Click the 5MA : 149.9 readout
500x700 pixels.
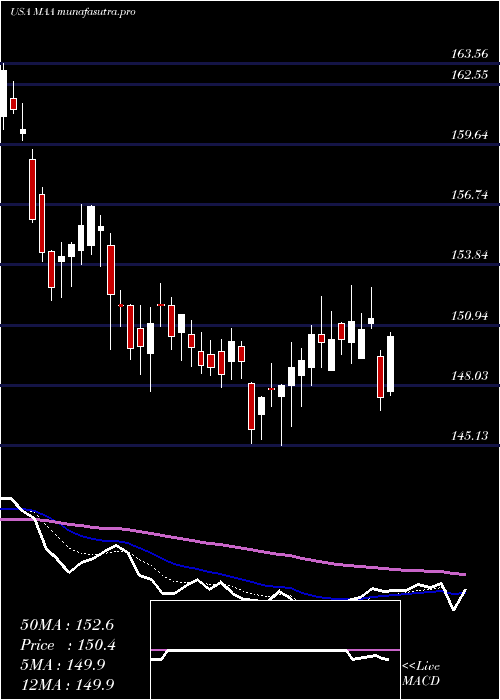[62, 665]
